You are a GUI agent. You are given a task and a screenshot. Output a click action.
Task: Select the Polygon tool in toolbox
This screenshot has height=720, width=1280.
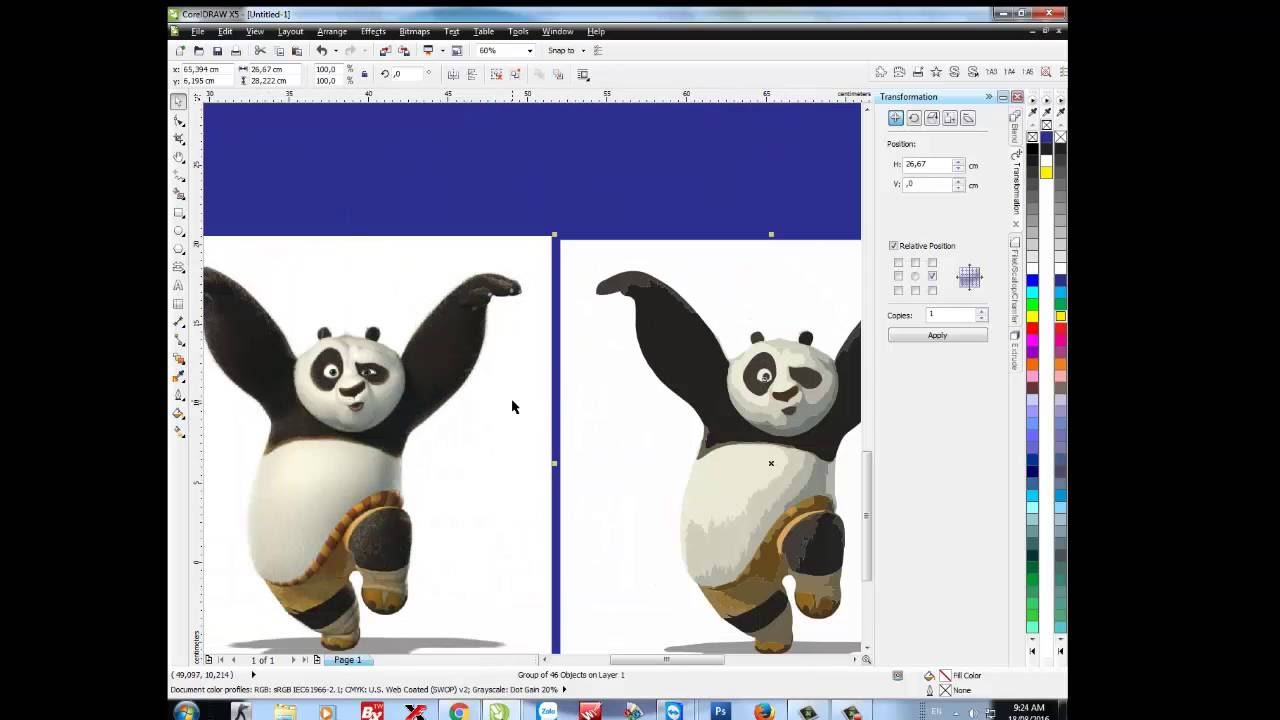(178, 249)
